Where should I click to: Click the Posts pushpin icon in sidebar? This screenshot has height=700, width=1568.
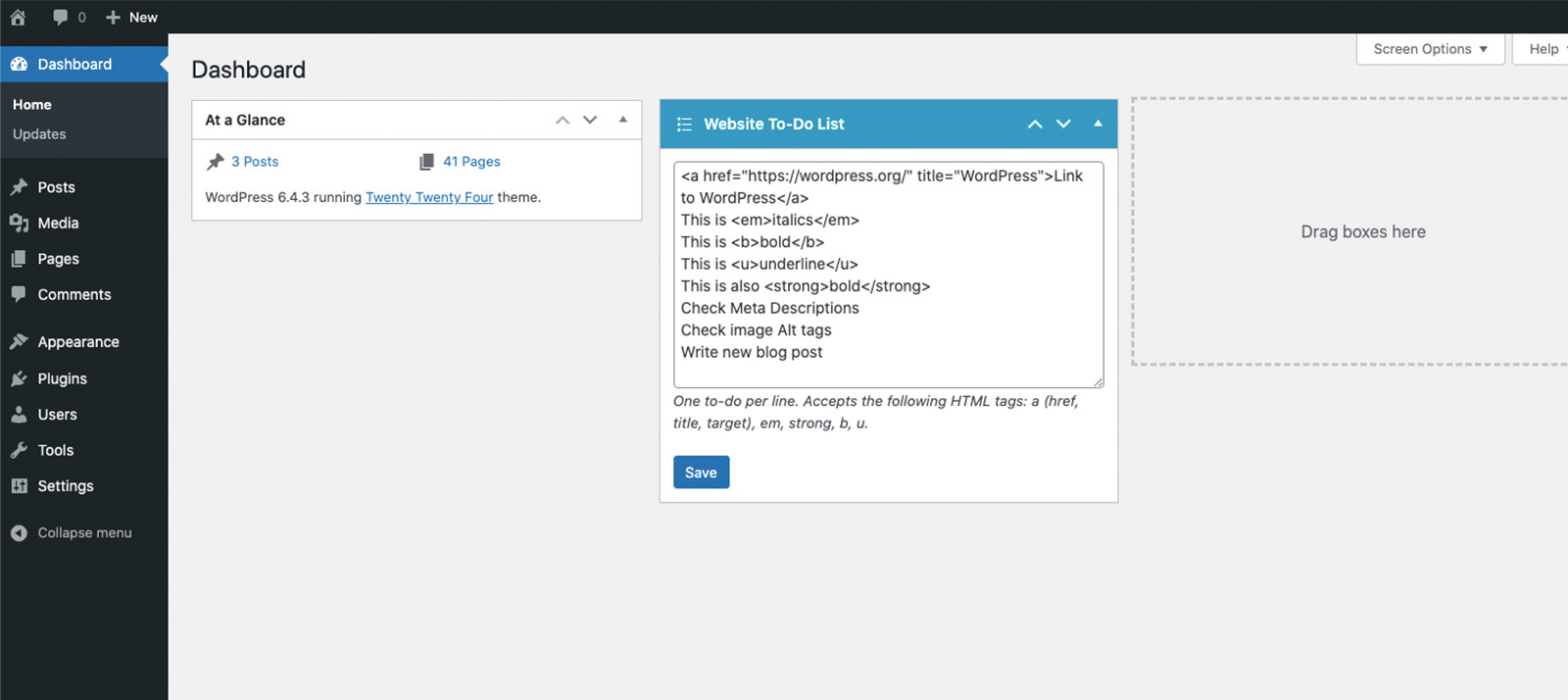point(19,186)
